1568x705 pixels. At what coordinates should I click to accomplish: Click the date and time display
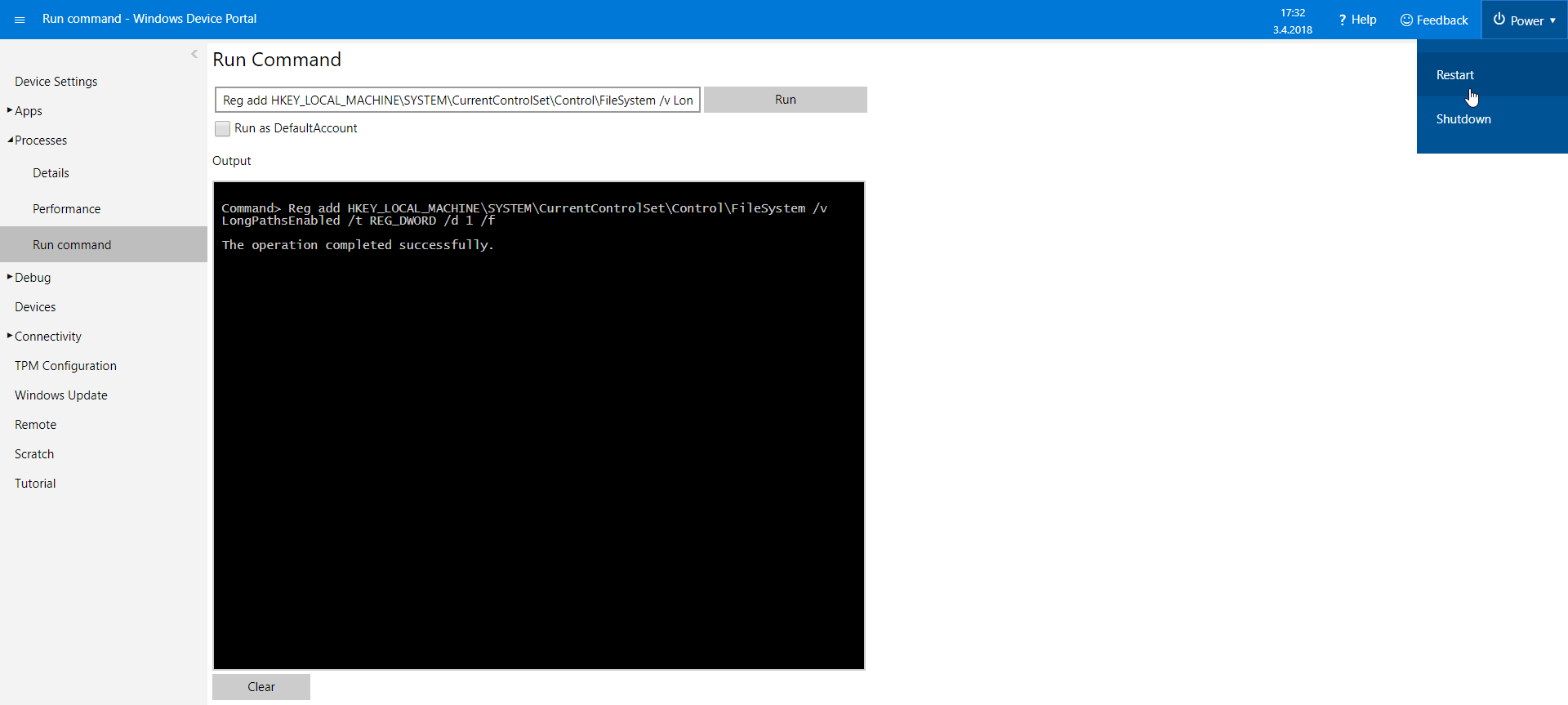point(1292,21)
